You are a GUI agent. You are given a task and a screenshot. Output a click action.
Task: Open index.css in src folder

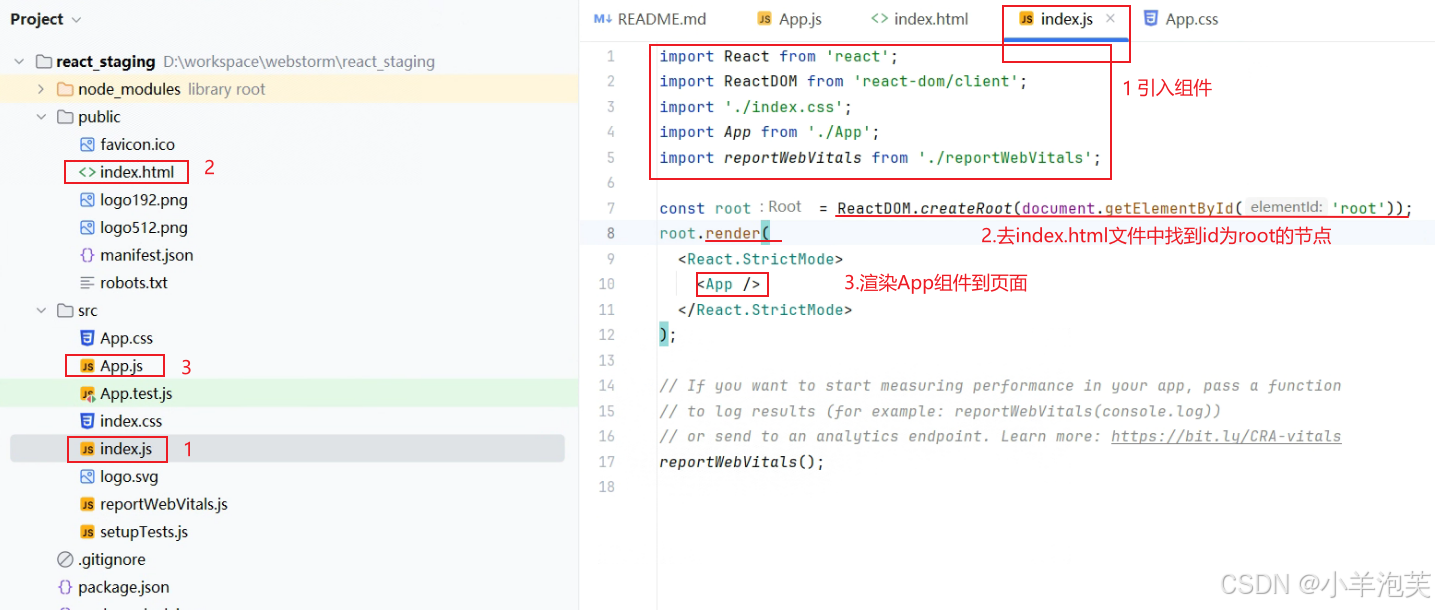pyautogui.click(x=131, y=421)
